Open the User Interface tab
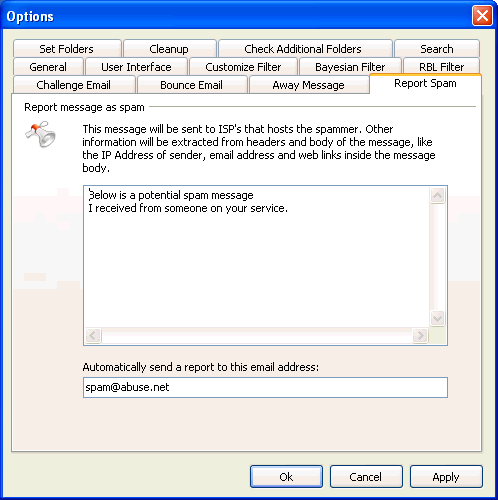This screenshot has width=498, height=500. click(x=136, y=67)
